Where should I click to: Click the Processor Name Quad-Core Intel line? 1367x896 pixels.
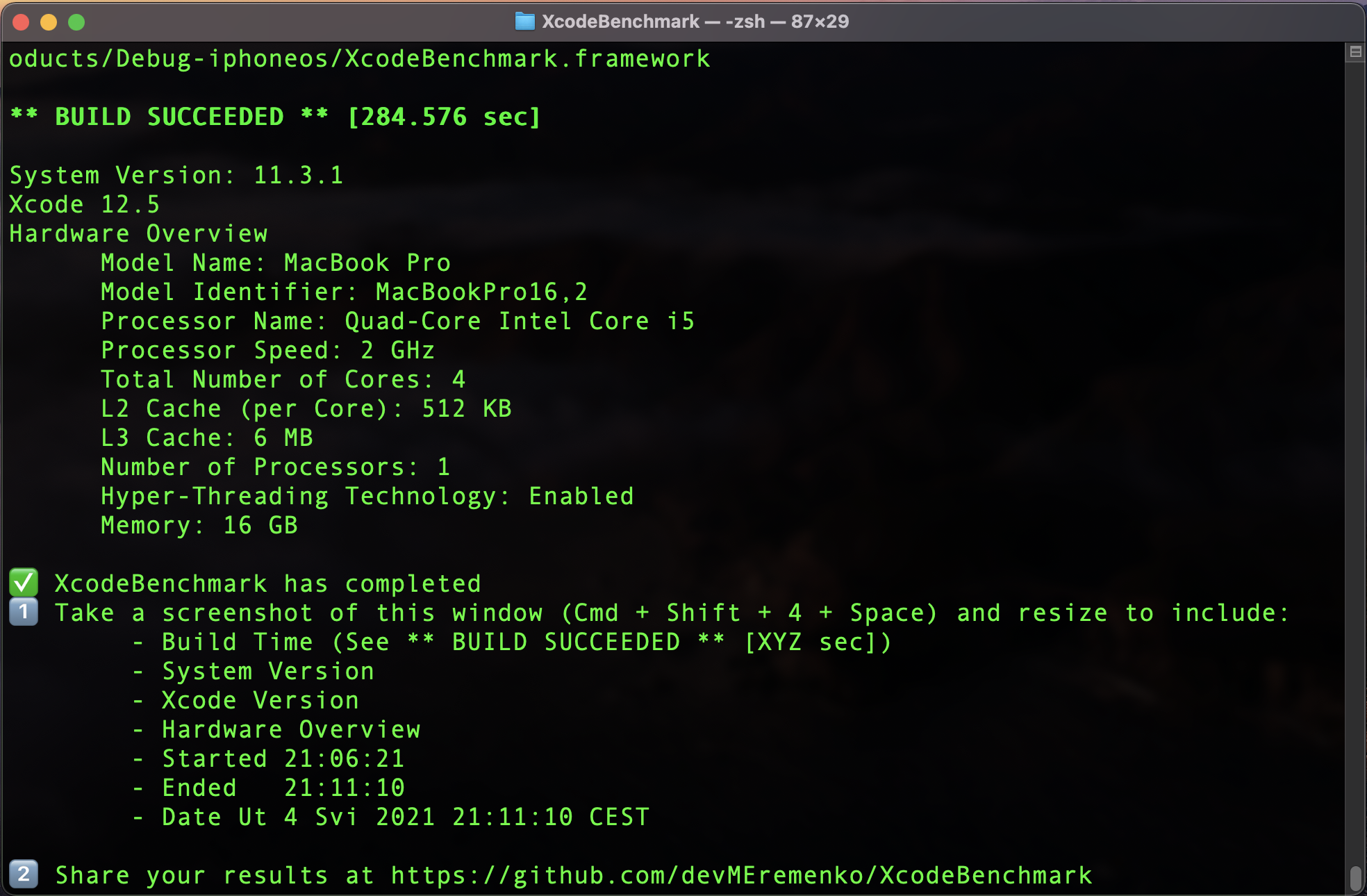pos(397,321)
